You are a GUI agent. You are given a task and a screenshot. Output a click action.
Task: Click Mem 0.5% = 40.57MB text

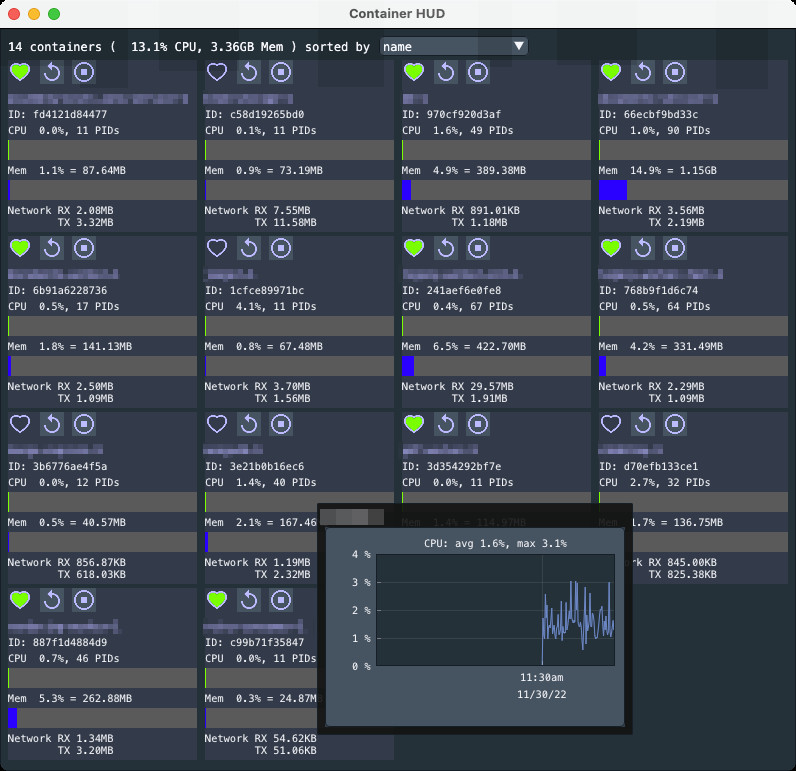[x=67, y=523]
